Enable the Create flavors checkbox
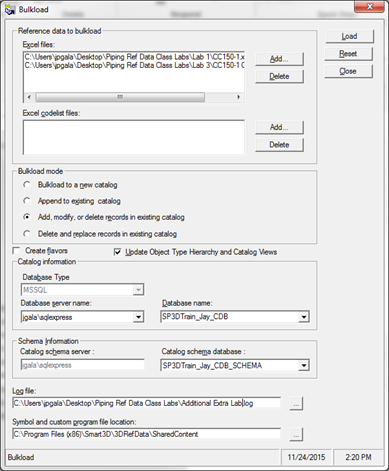The width and height of the screenshot is (389, 471). click(16, 251)
